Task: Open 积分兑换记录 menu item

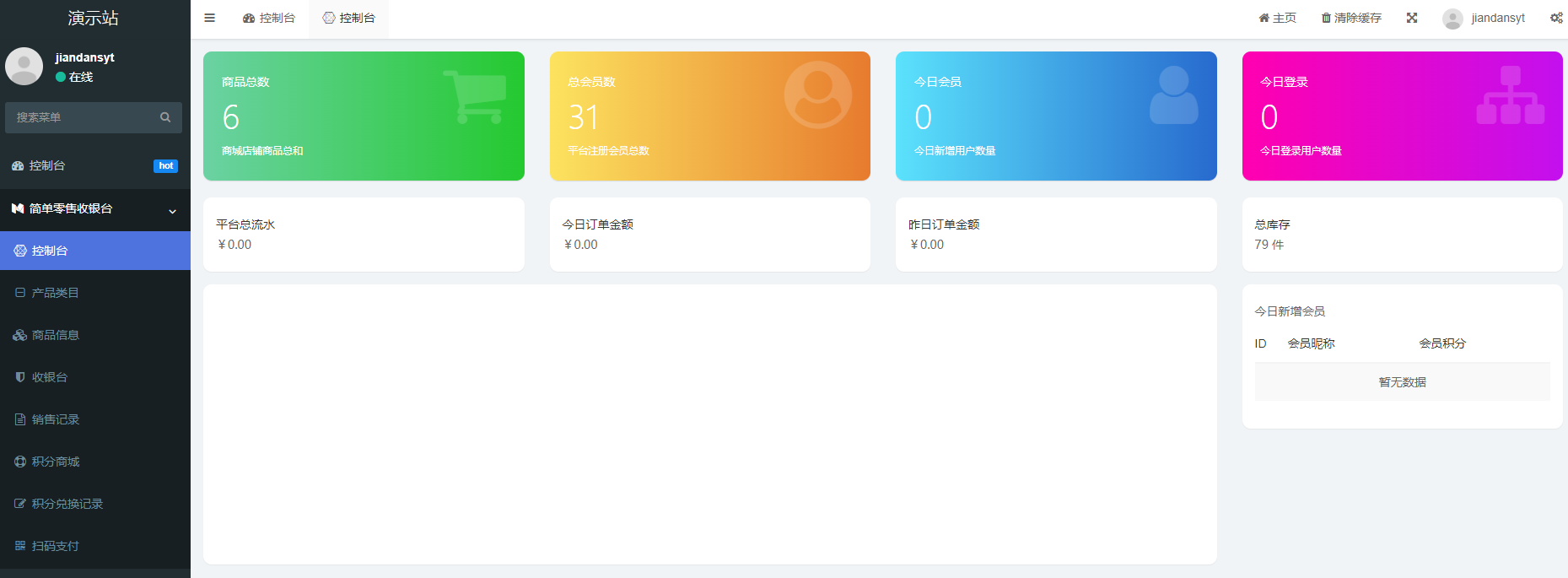Action: tap(95, 504)
